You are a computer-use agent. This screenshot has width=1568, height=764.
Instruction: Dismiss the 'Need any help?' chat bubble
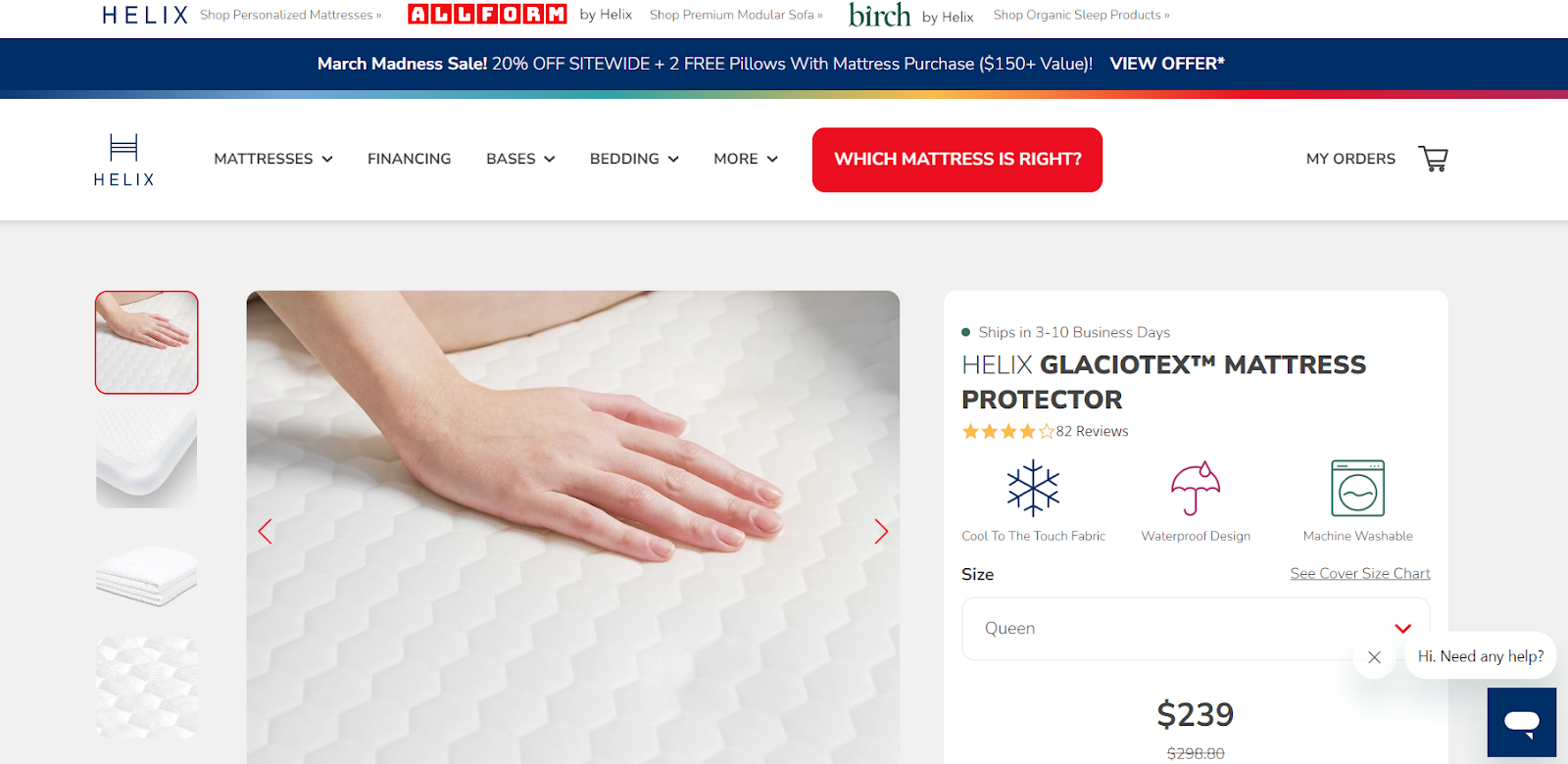[1374, 657]
